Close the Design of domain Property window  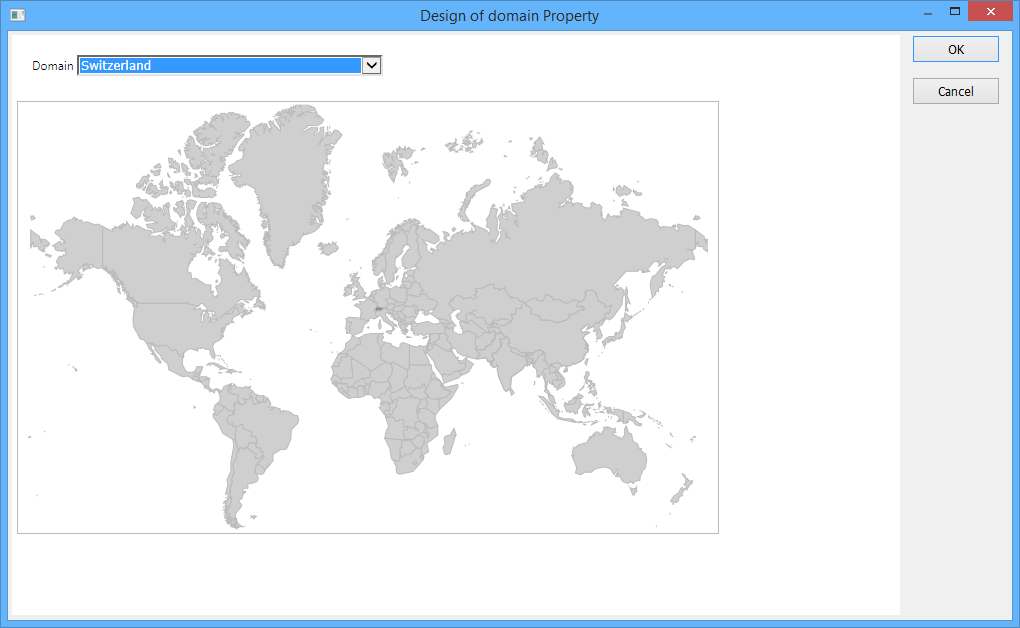click(x=990, y=11)
